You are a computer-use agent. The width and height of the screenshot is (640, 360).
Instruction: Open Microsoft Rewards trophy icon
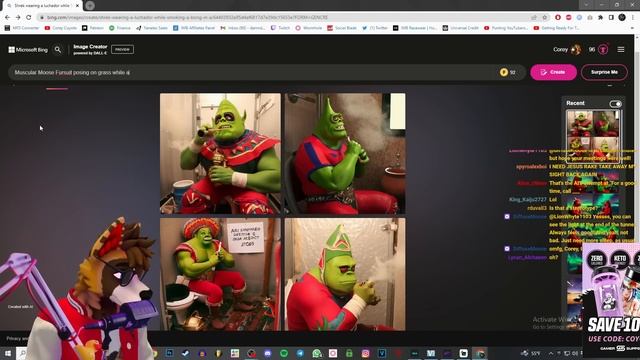coord(603,49)
